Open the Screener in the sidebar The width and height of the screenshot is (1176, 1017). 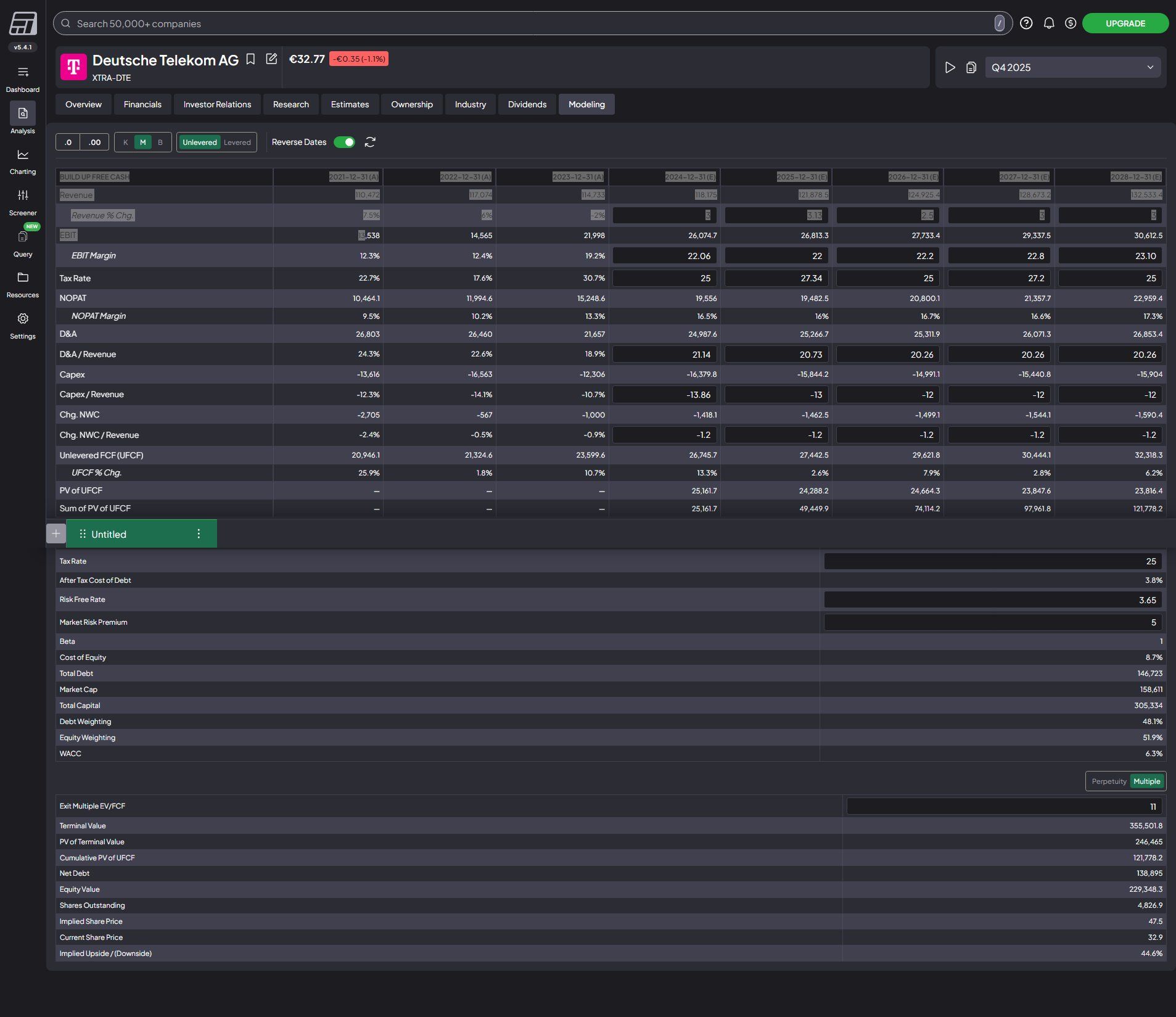point(23,202)
